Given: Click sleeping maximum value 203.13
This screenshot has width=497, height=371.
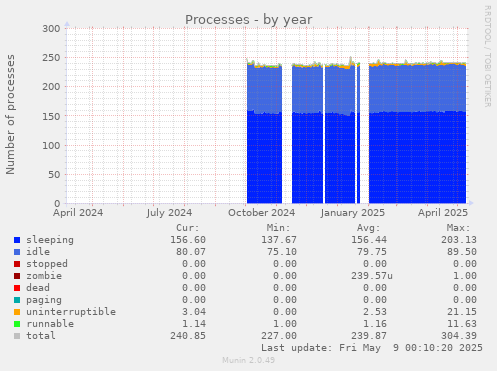Looking at the screenshot, I should (x=459, y=240).
